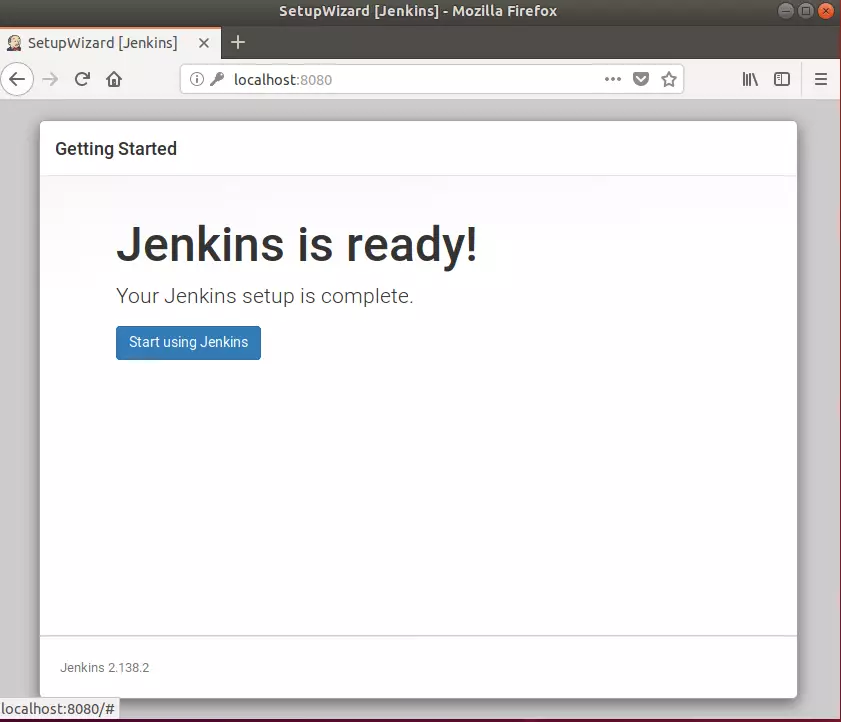Open a new tab with the plus button
The image size is (841, 722).
[238, 42]
